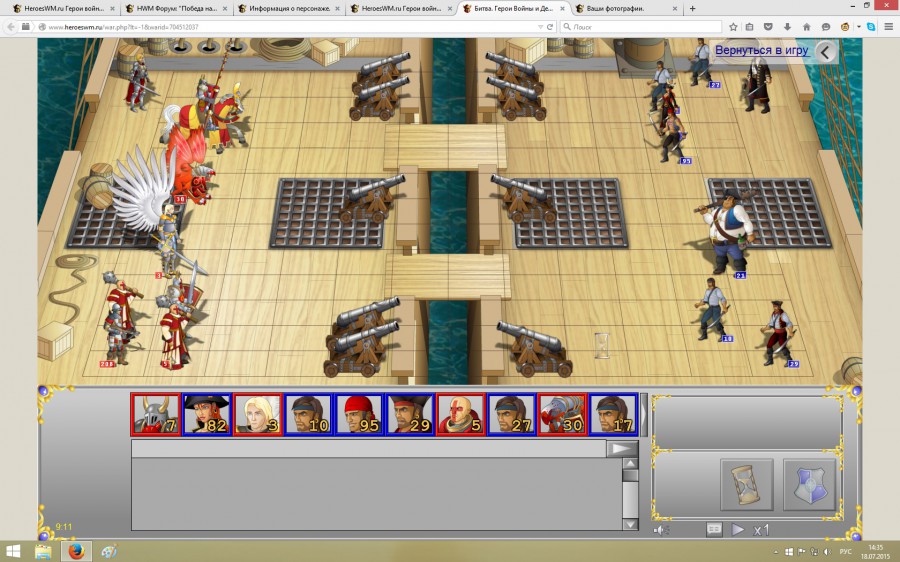
Task: Click the pirate captain hero top right
Action: [758, 85]
